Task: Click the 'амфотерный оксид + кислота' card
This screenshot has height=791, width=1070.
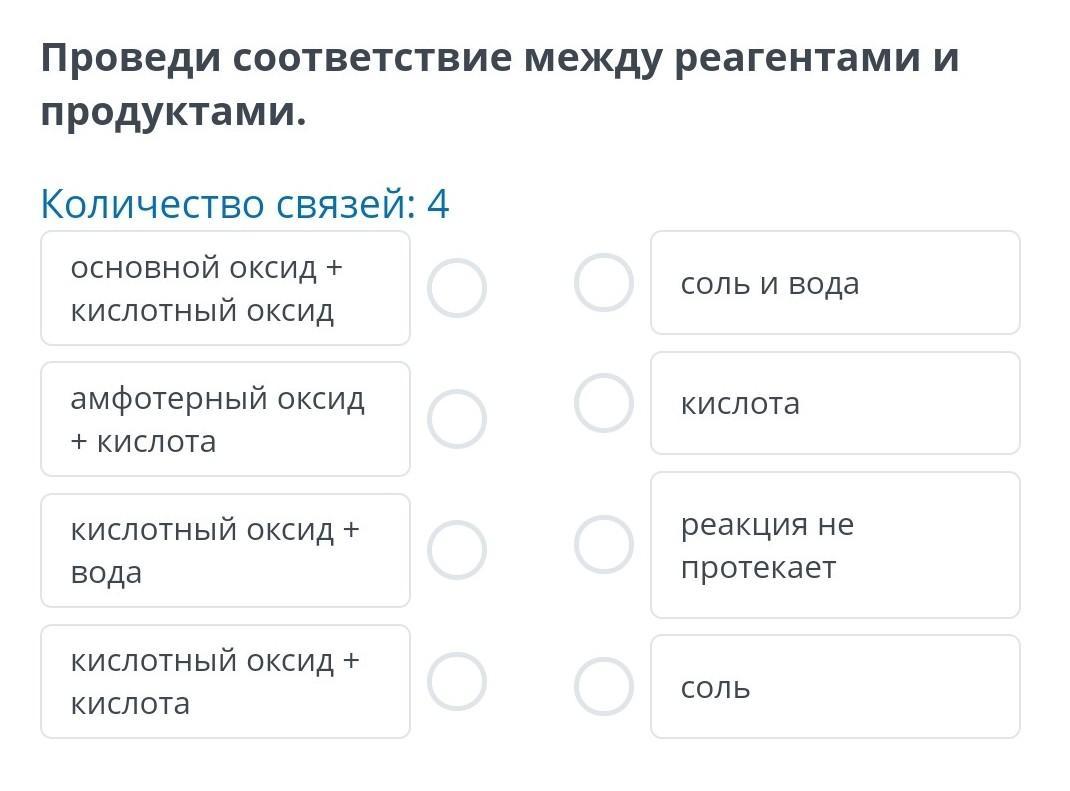Action: tap(225, 419)
